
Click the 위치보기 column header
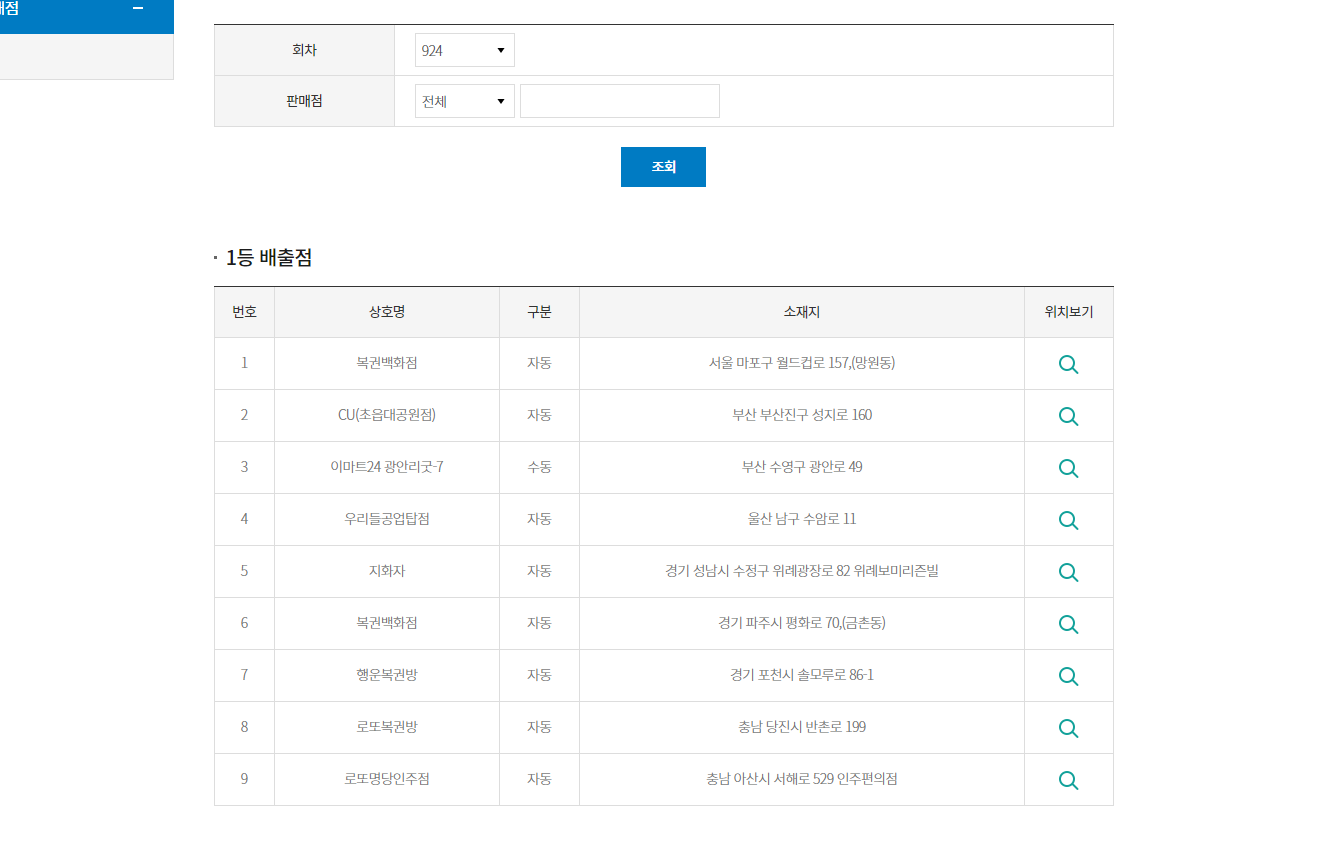tap(1069, 312)
